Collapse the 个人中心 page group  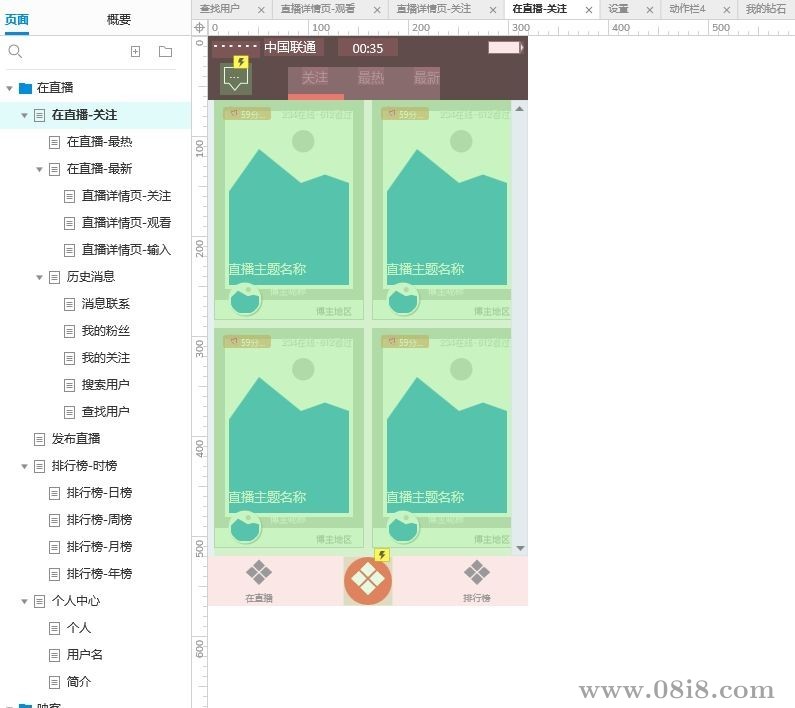25,601
